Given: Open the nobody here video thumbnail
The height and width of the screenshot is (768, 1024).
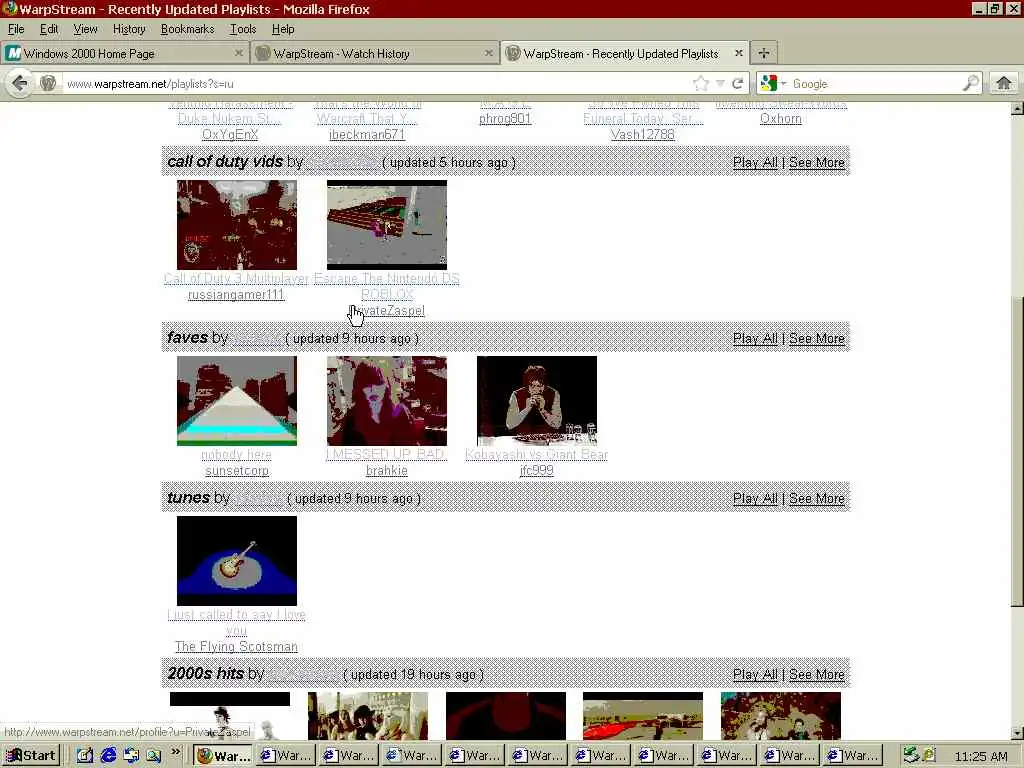Looking at the screenshot, I should [x=236, y=401].
